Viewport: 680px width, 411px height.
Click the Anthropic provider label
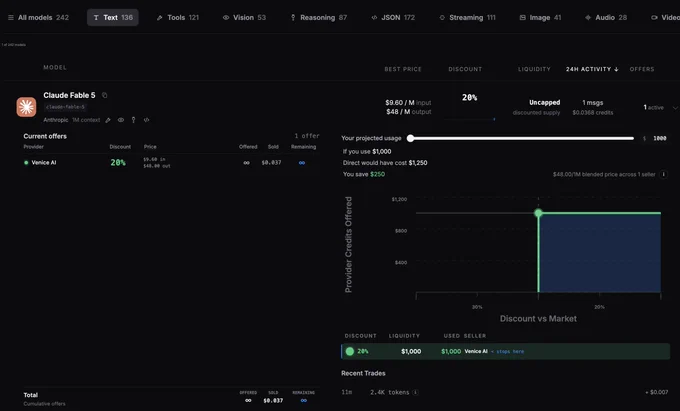pos(56,120)
